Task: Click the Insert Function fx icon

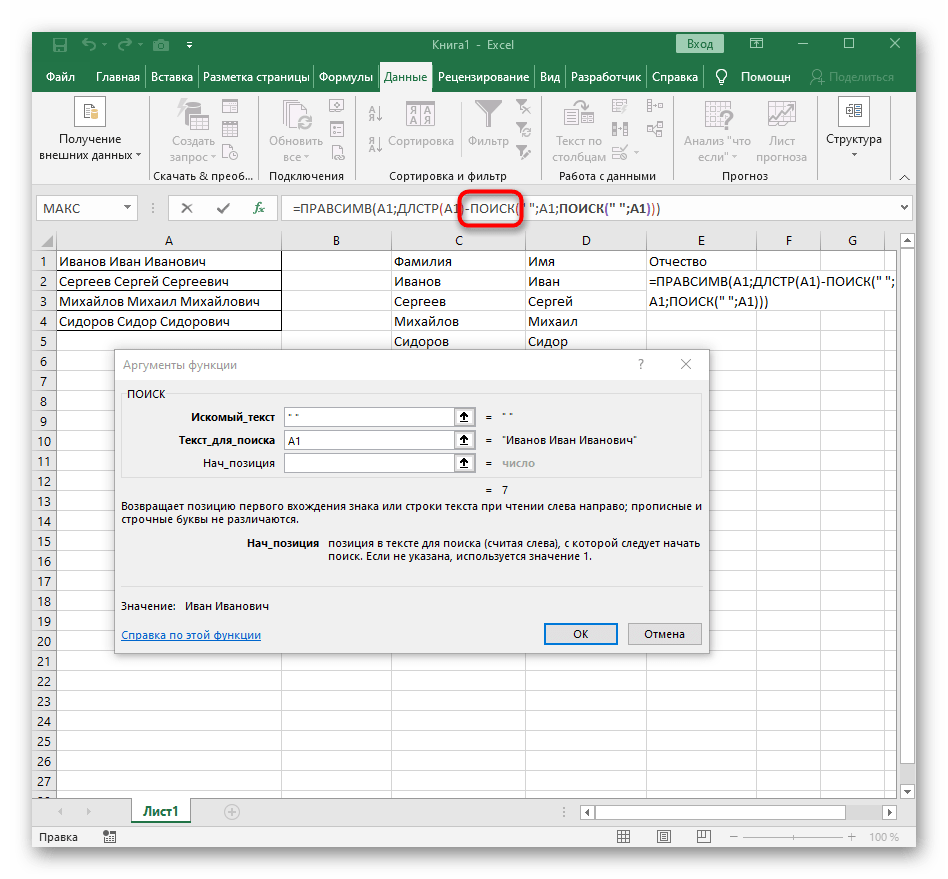Action: pos(258,208)
